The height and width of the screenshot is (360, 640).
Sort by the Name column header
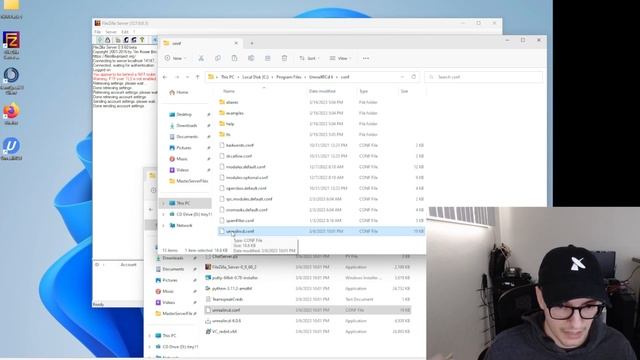tap(229, 91)
